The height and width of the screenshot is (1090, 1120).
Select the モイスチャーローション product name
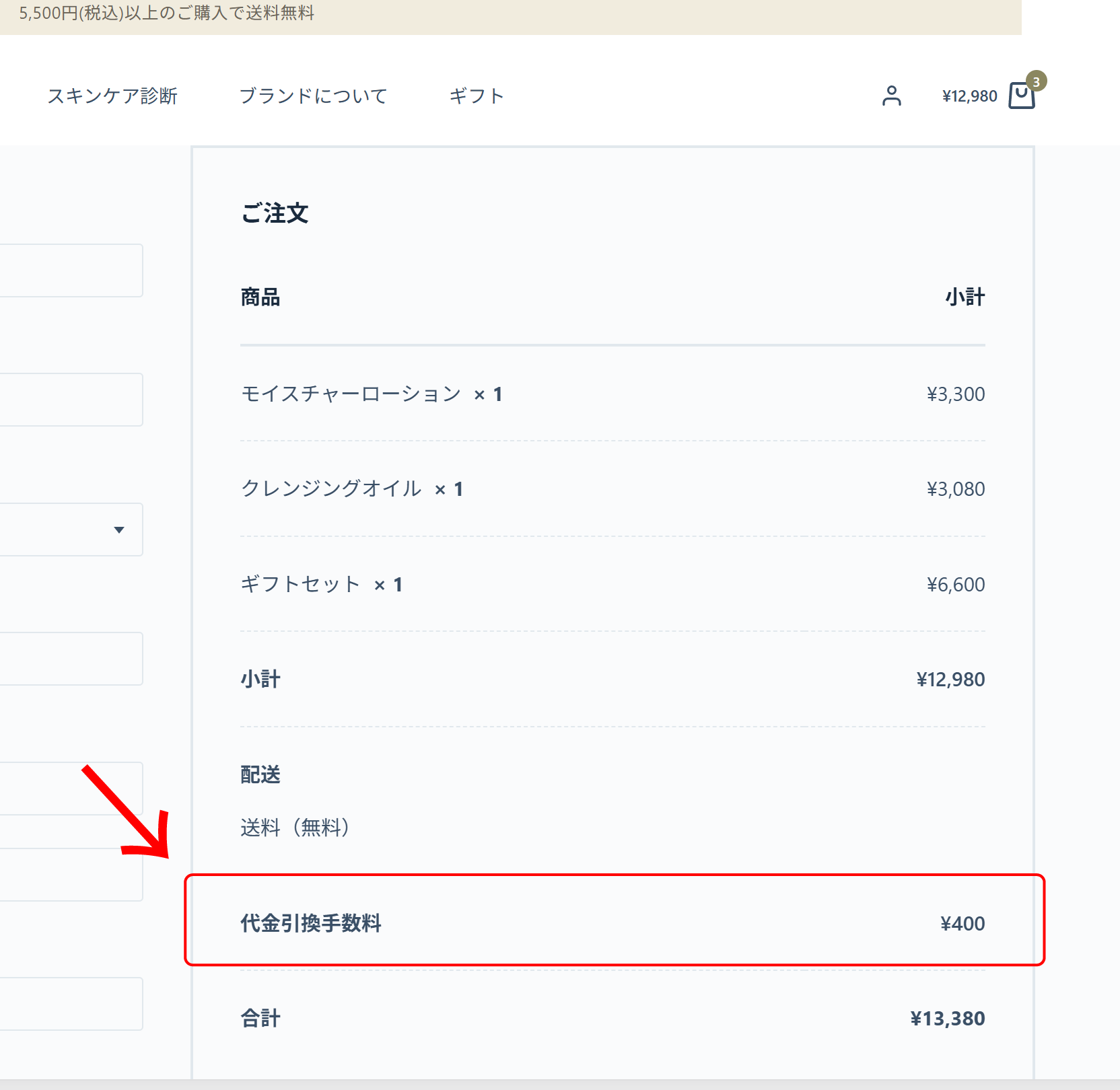coord(351,394)
